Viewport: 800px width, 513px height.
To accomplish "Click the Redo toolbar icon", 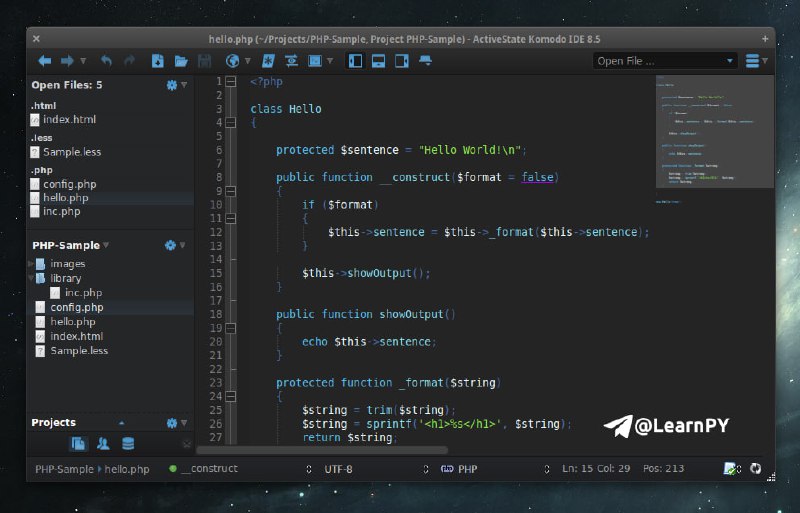I will tap(129, 61).
